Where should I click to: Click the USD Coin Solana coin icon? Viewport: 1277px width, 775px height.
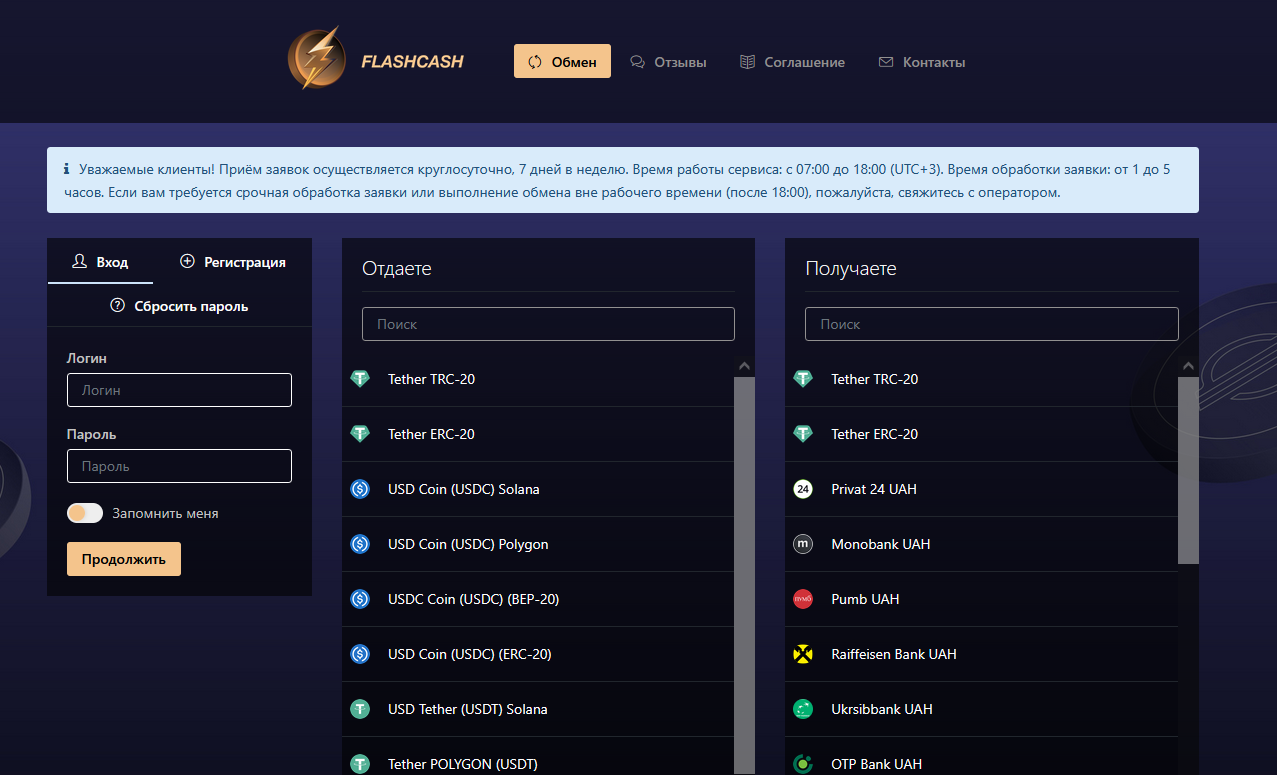[360, 489]
